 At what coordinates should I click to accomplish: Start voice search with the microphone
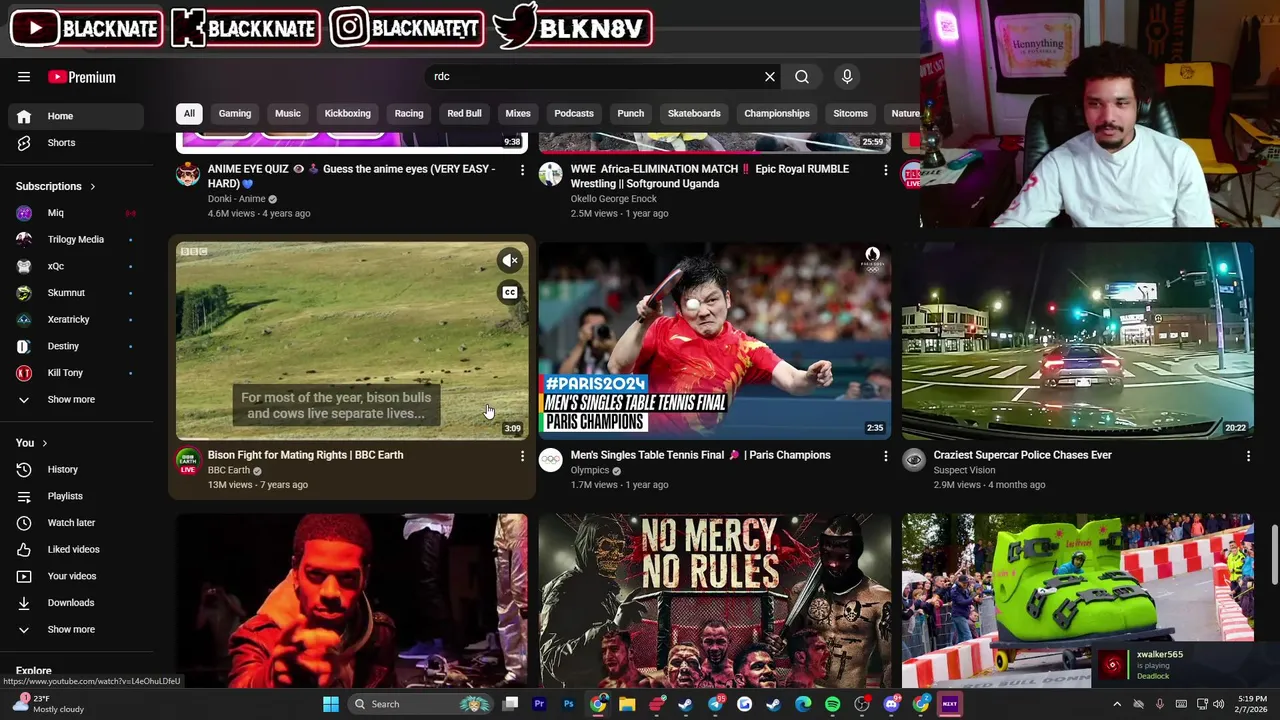point(847,77)
